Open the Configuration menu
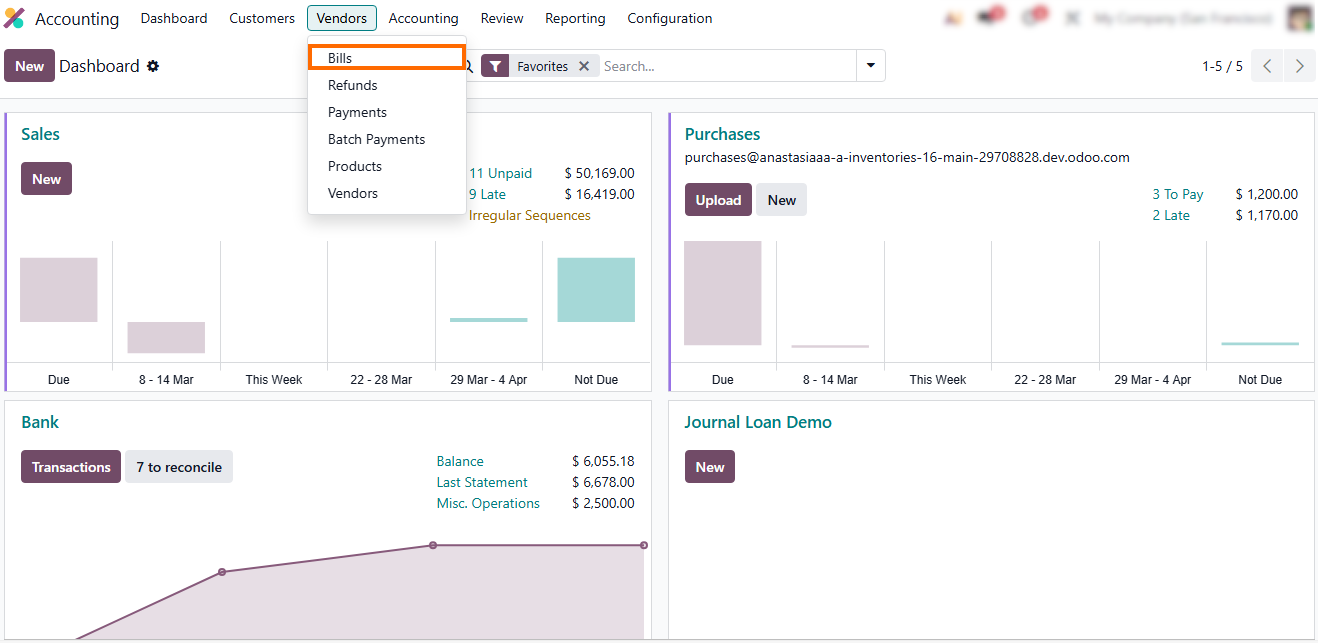1318x643 pixels. point(669,18)
